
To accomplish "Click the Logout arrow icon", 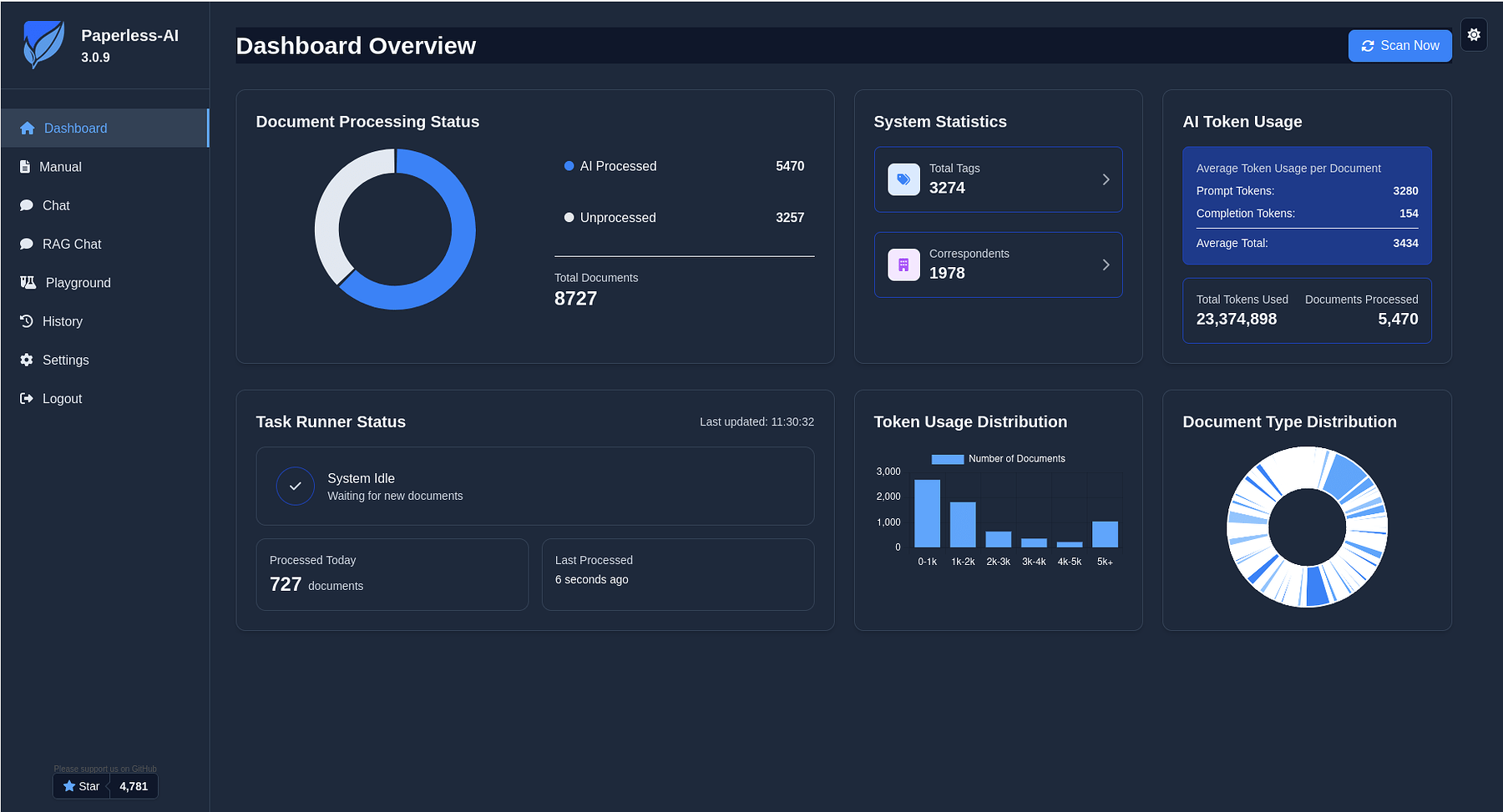I will 27,399.
